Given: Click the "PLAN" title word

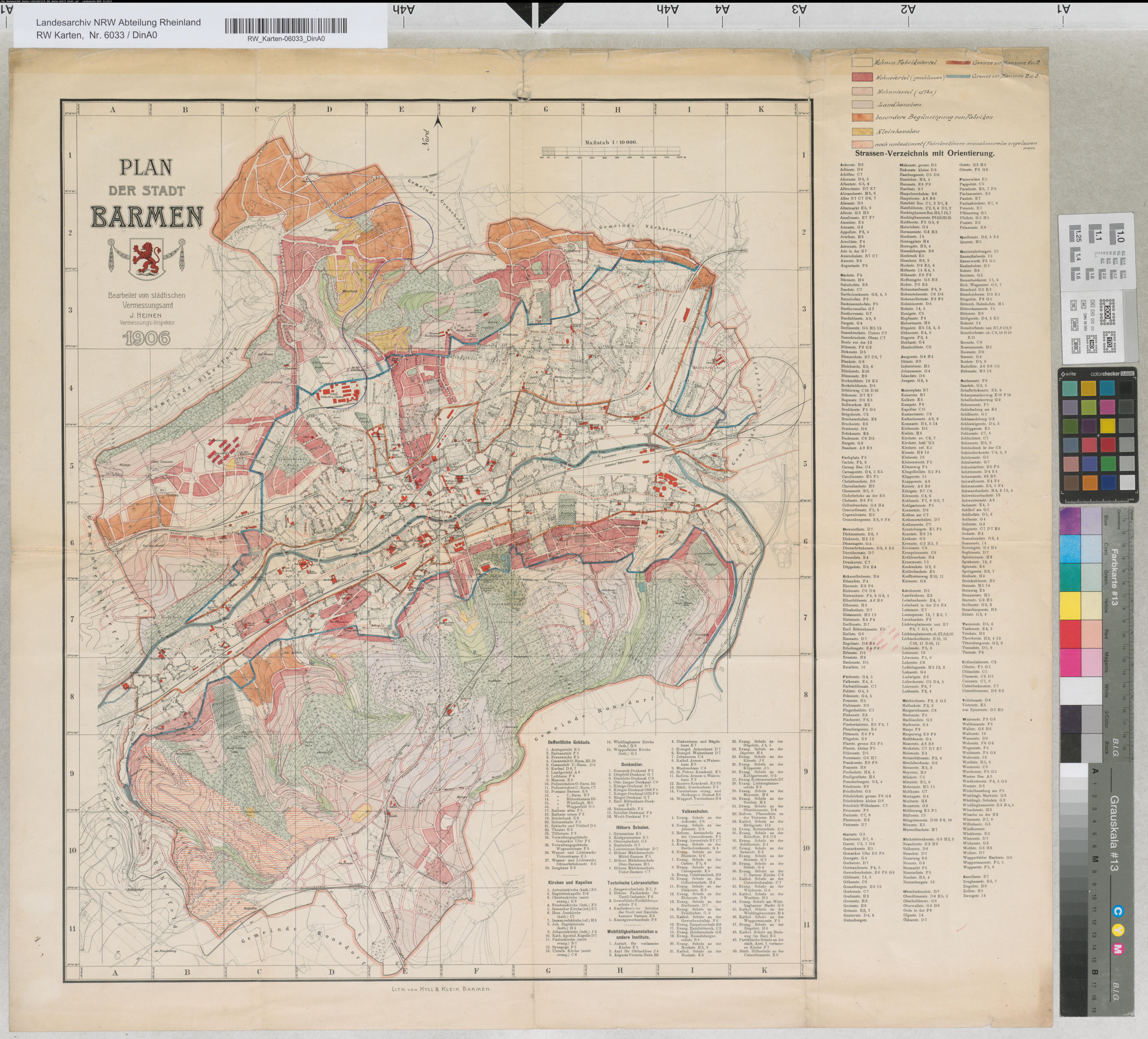Looking at the screenshot, I should click(x=146, y=167).
